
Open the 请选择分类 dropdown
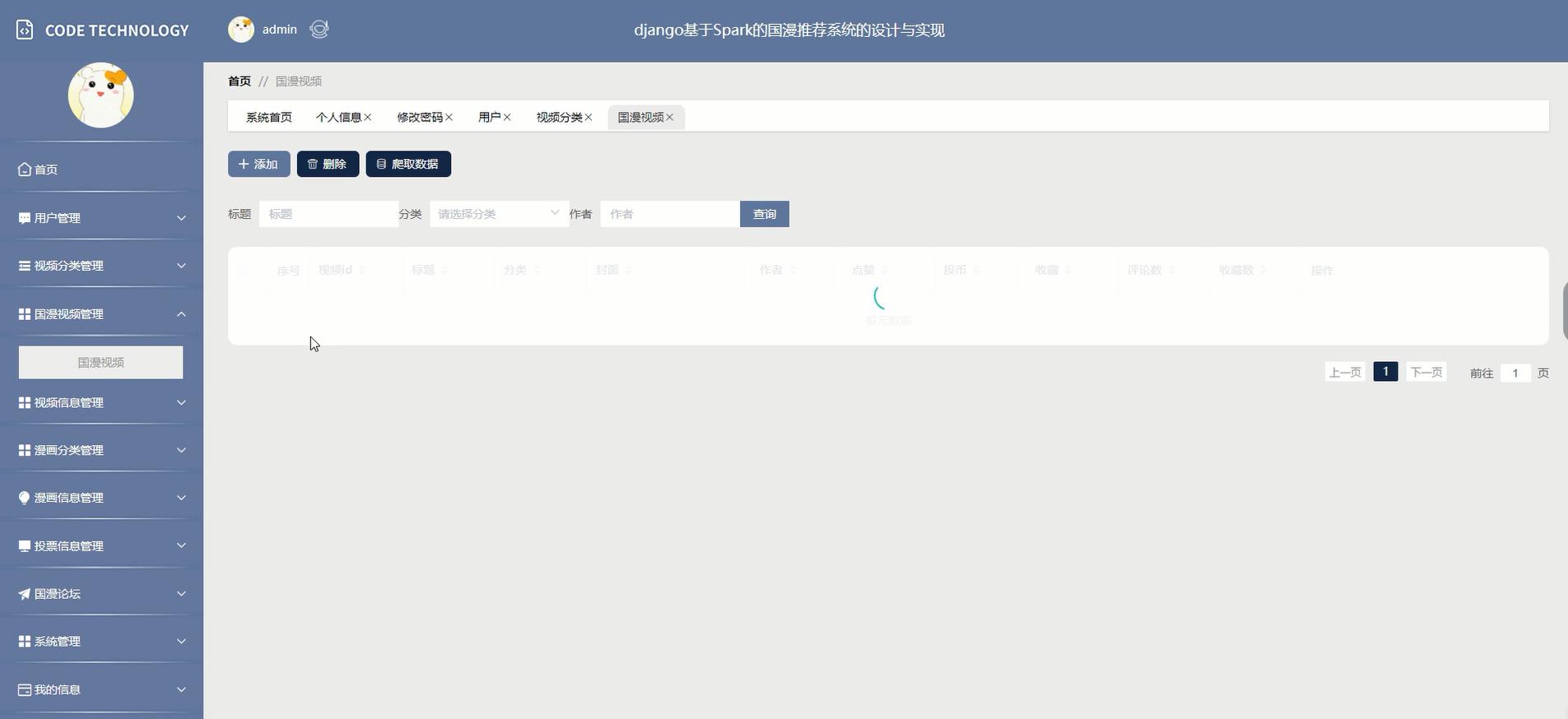(499, 214)
